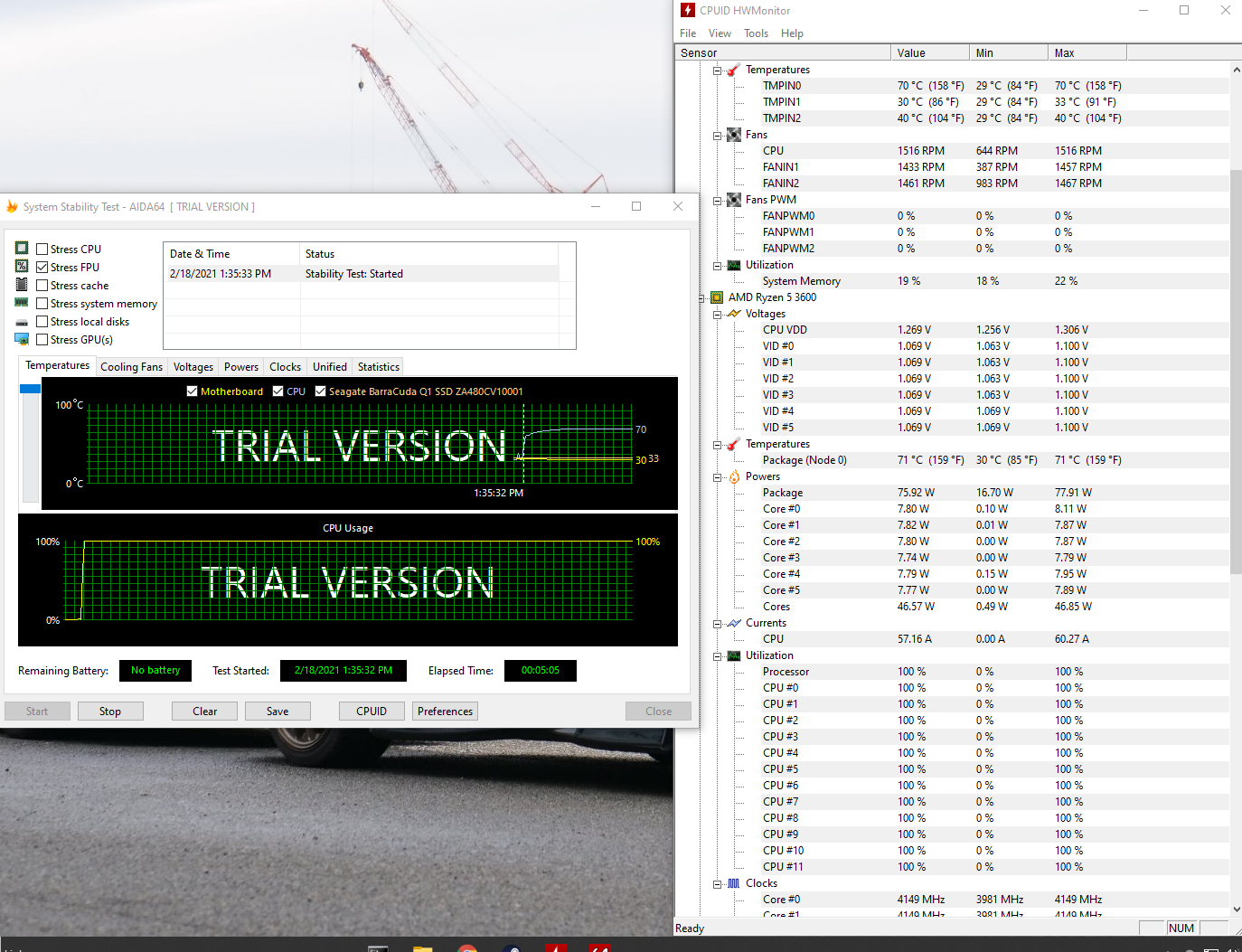Click the thermometer icon beside TMPIN Temperatures
This screenshot has width=1242, height=952.
(733, 70)
